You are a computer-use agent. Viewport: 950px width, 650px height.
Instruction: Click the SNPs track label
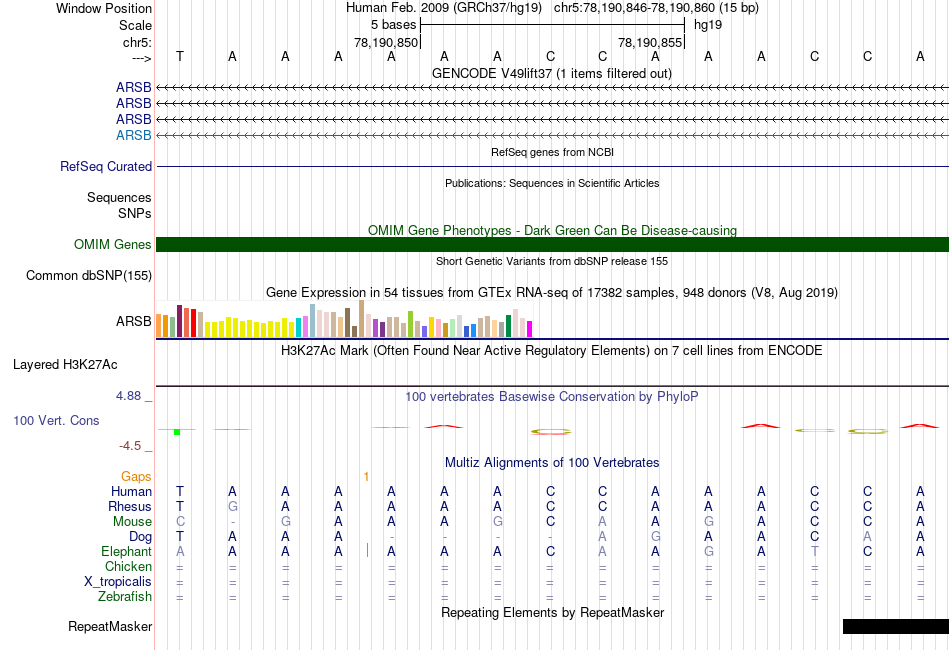[135, 213]
